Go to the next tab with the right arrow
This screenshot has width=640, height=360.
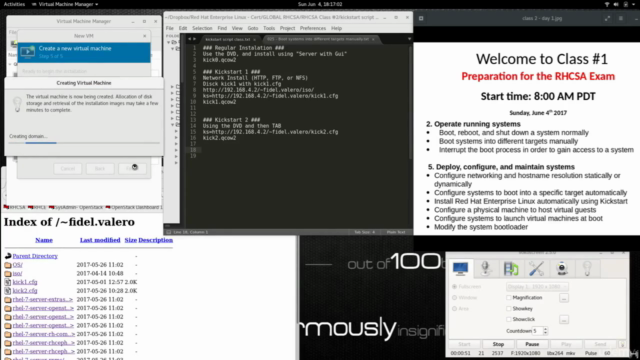[x=194, y=39]
